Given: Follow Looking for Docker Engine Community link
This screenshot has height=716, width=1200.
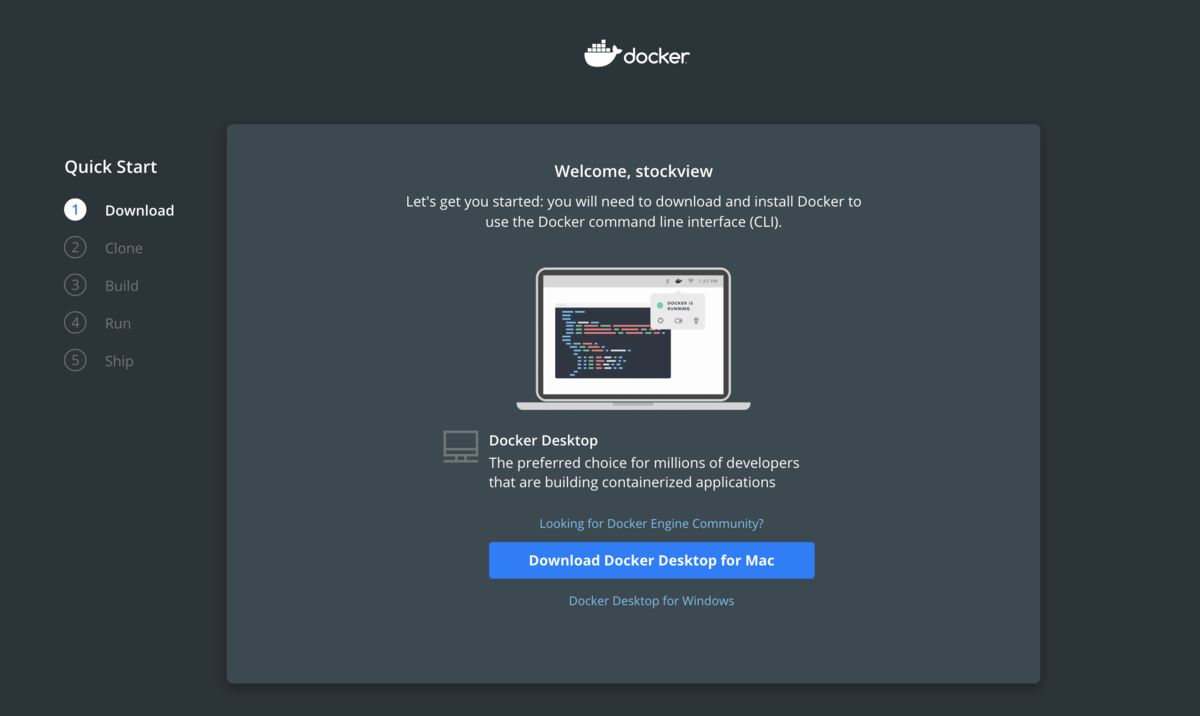Looking at the screenshot, I should [x=652, y=523].
